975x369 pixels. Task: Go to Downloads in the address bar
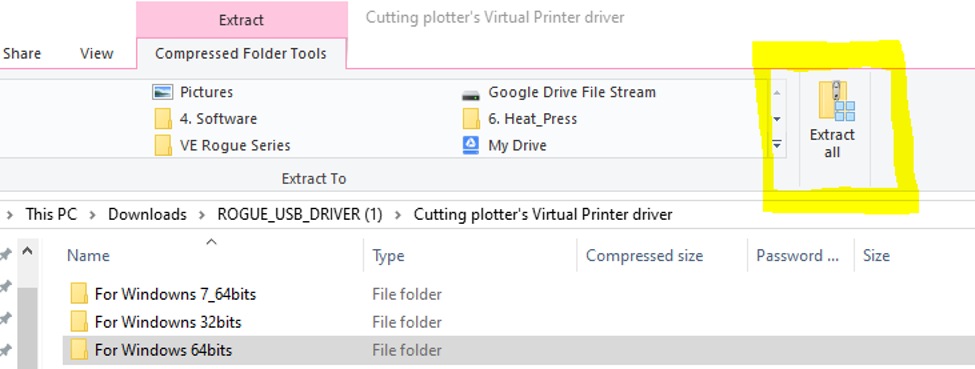(147, 215)
